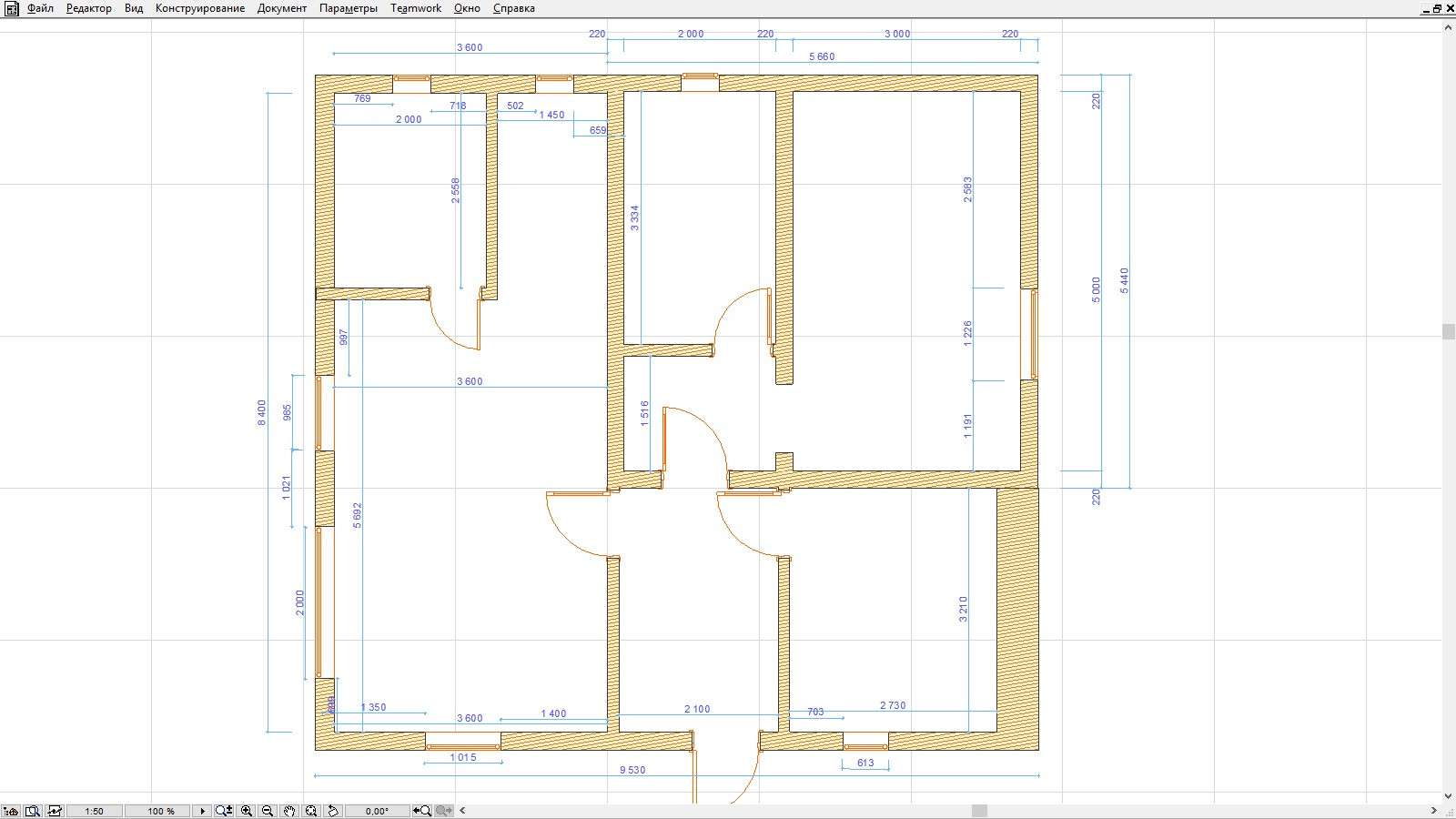Click the 0,00° orientation angle field
1456x819 pixels.
[x=377, y=811]
